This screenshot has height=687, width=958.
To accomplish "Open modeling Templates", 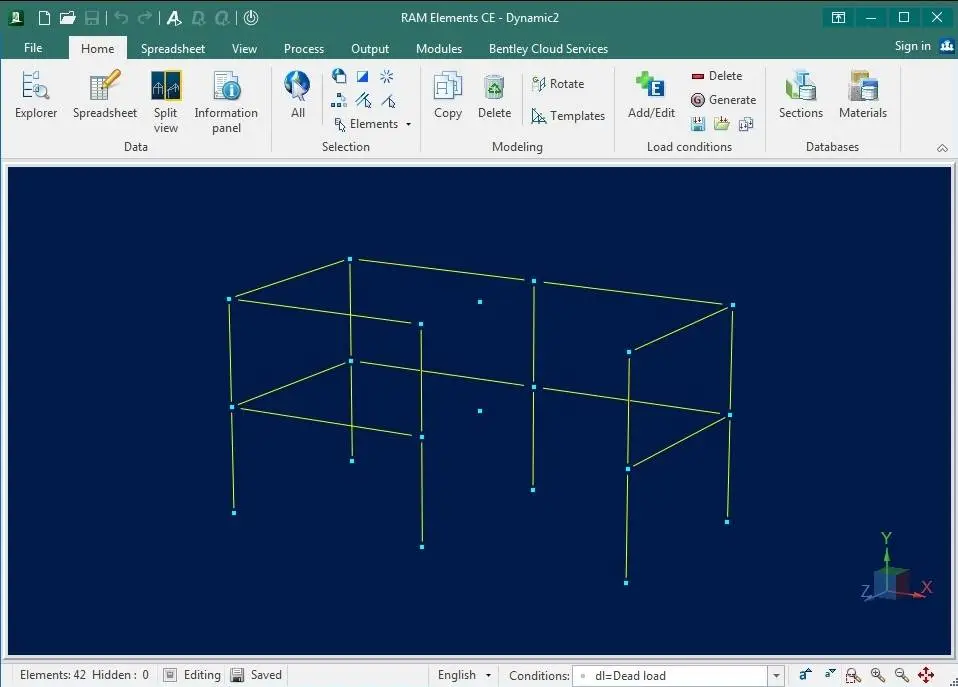I will [568, 116].
